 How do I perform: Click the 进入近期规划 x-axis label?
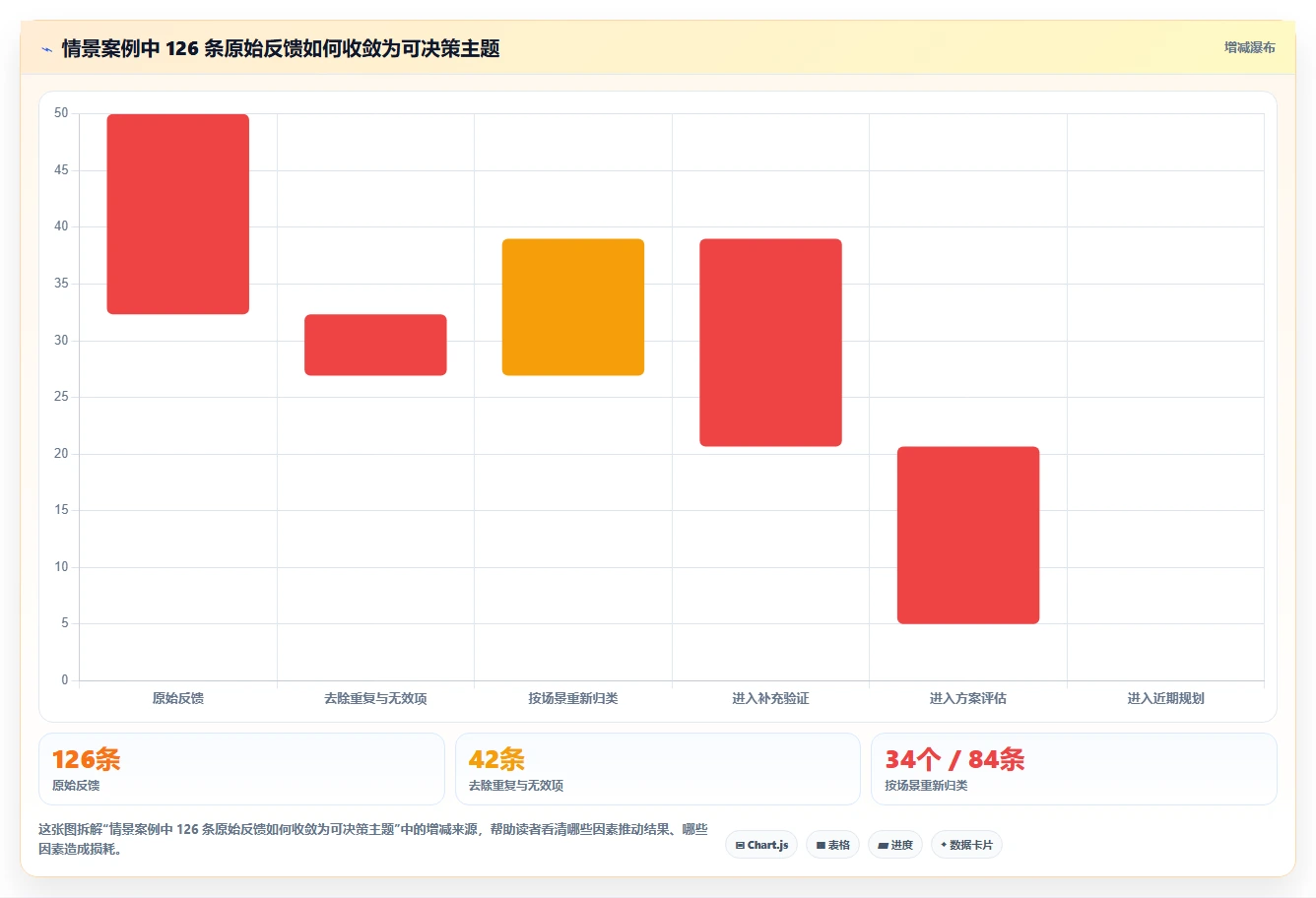1165,698
